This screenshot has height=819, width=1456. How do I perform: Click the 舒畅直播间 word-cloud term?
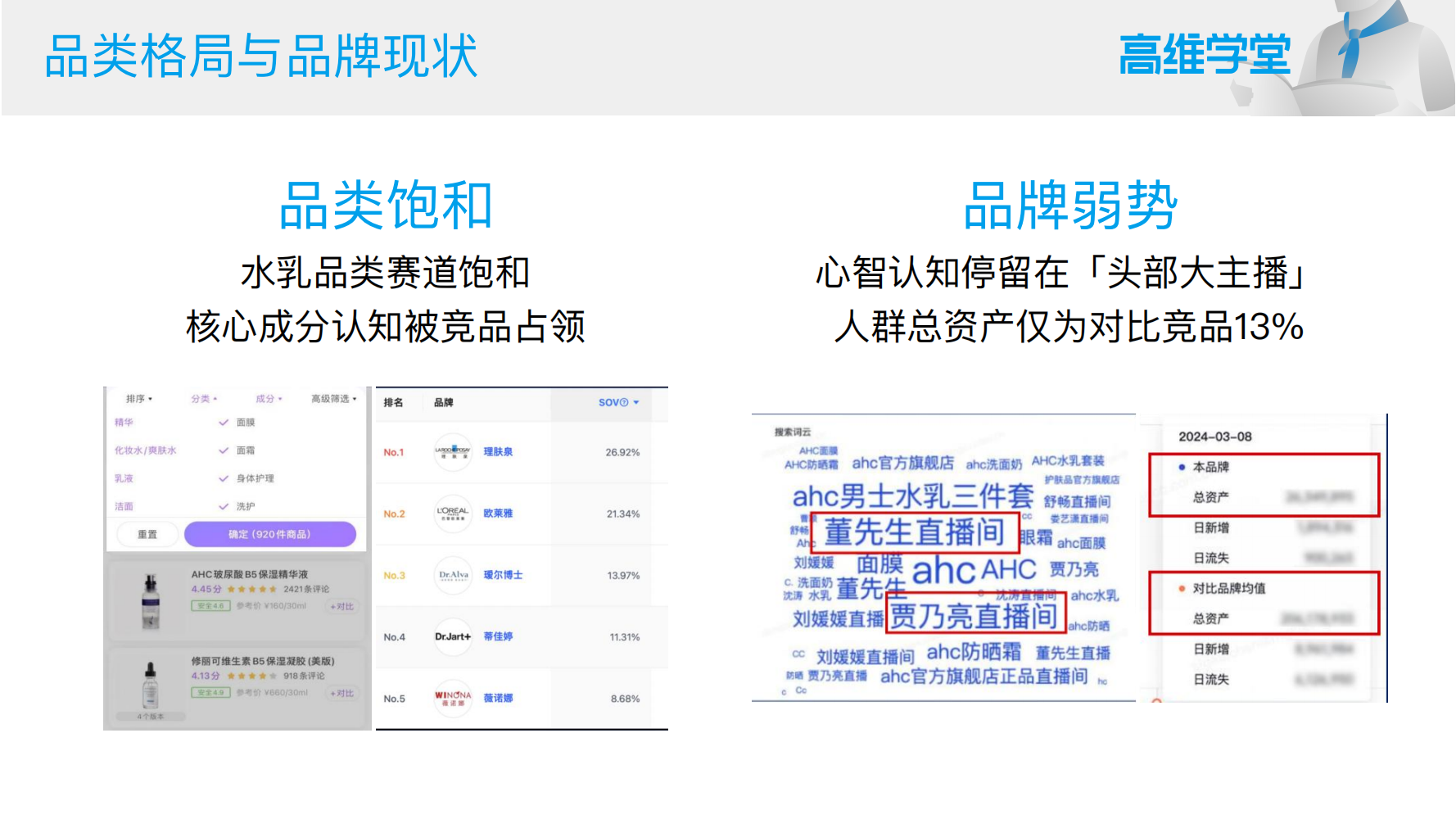point(1077,502)
